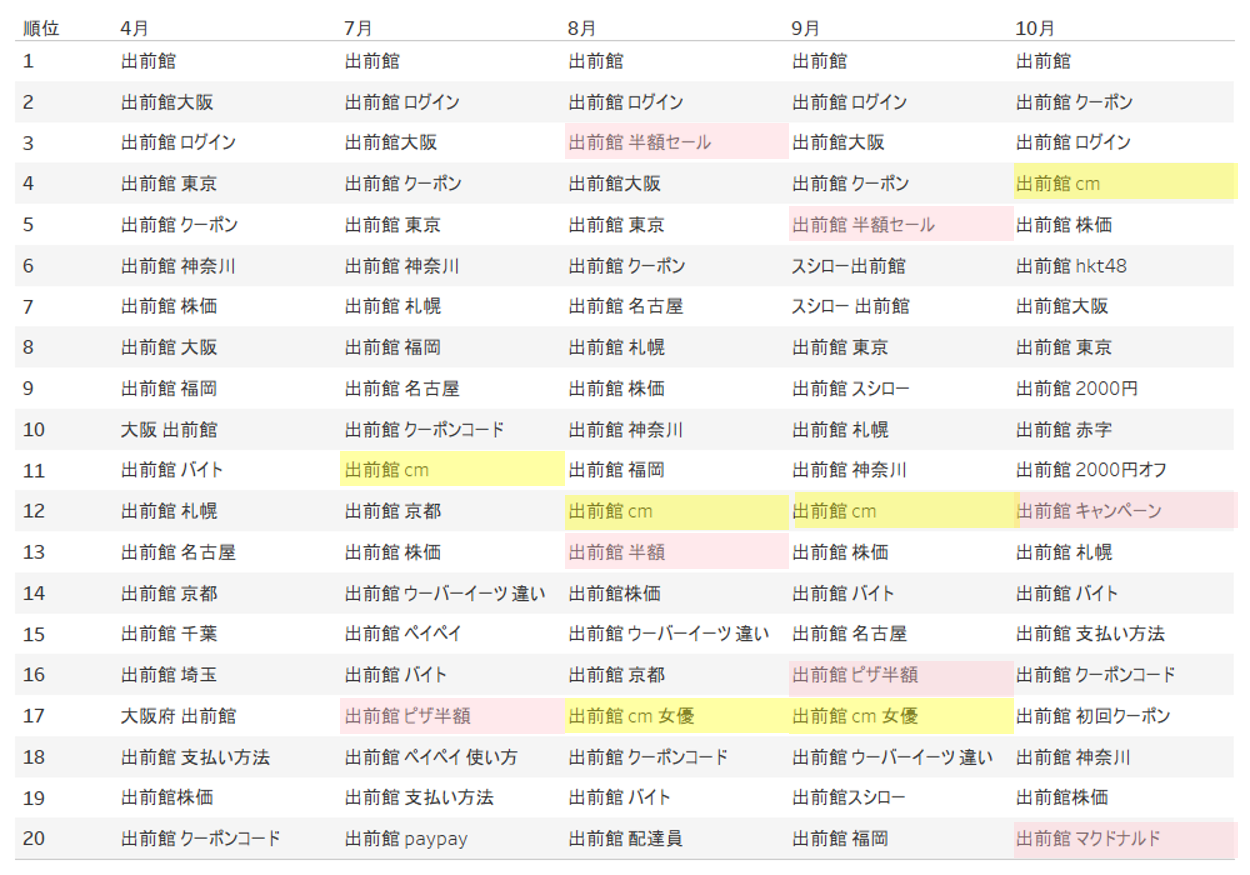
Task: Click the 8月 column header
Action: (x=583, y=28)
